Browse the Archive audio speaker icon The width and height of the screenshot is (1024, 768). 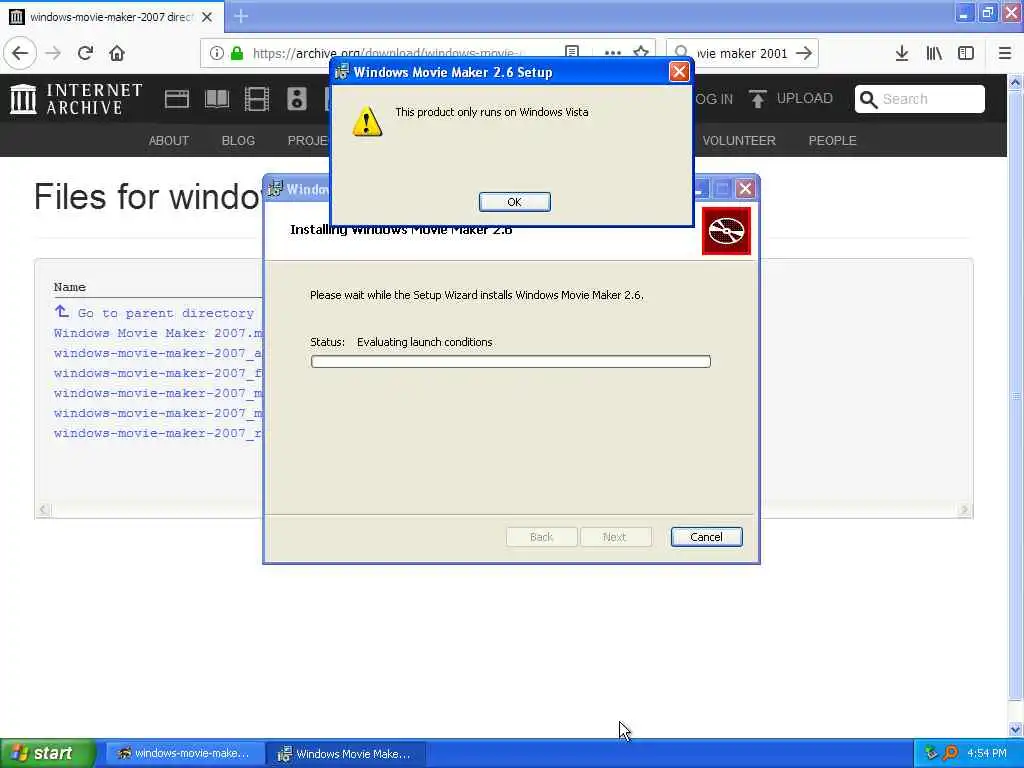pyautogui.click(x=296, y=99)
